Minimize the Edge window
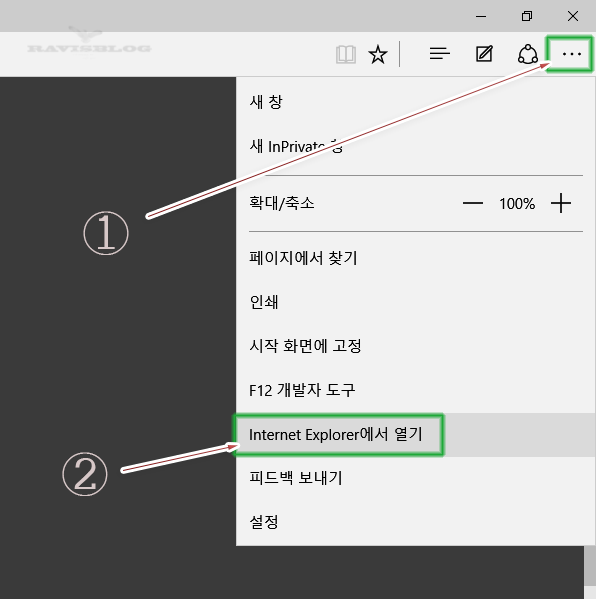The height and width of the screenshot is (599, 596). point(481,16)
